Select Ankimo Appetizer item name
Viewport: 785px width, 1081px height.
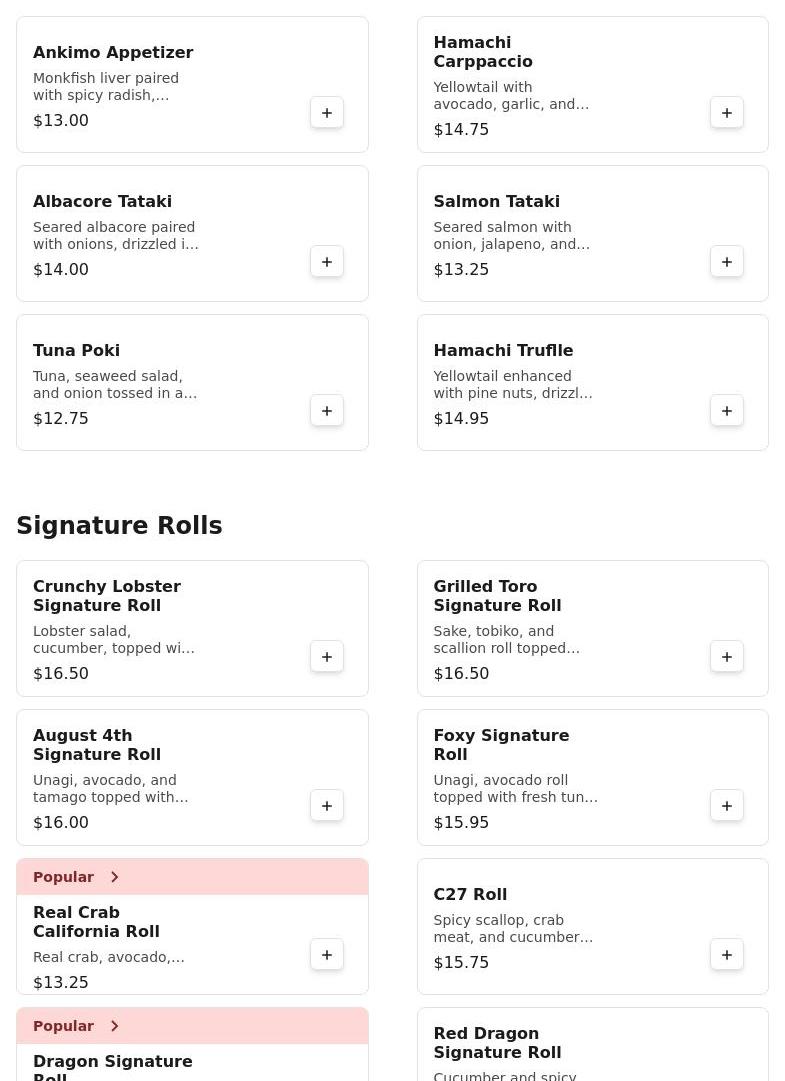coord(113,53)
